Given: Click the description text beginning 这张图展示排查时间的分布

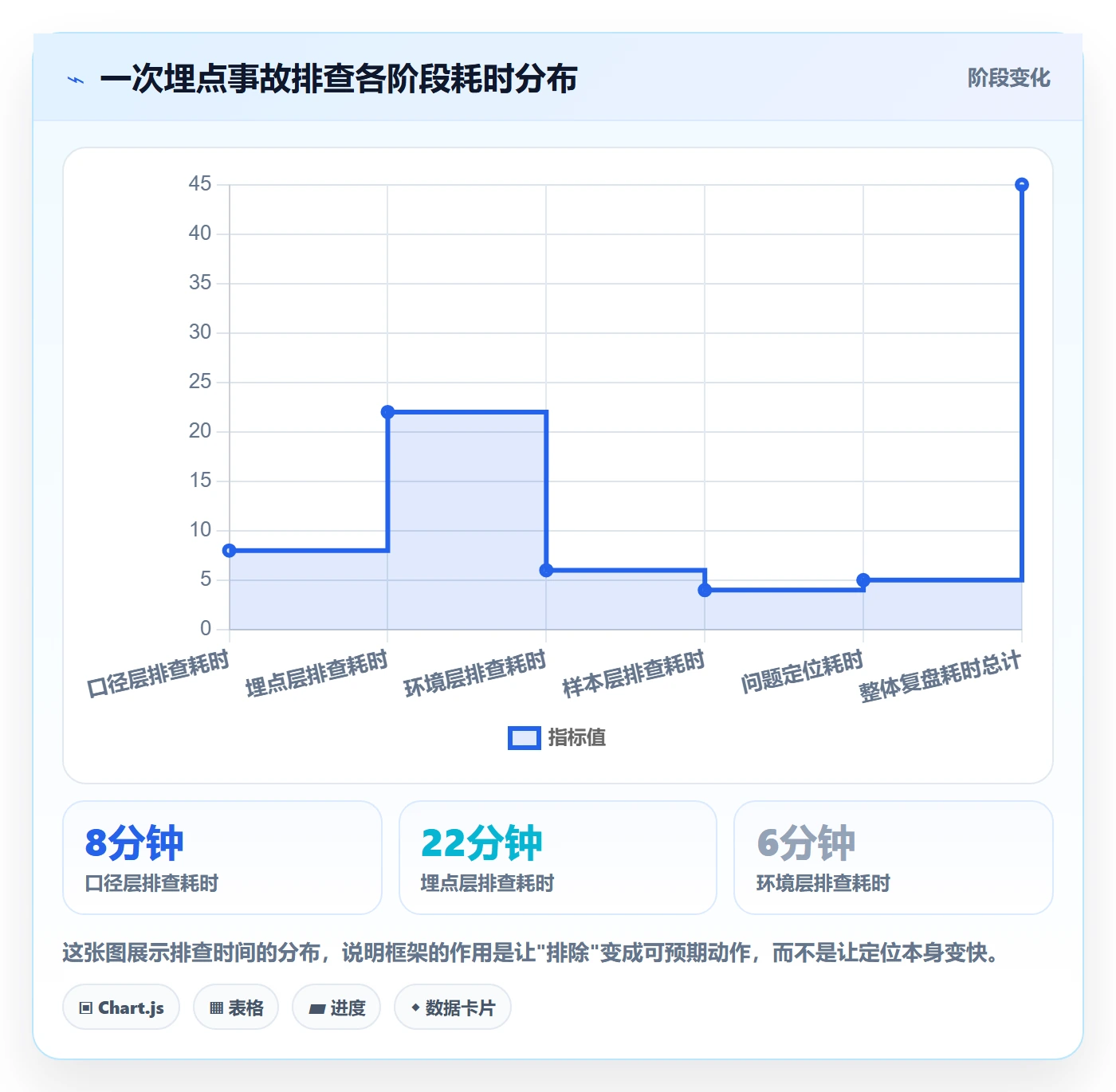Looking at the screenshot, I should pos(532,953).
